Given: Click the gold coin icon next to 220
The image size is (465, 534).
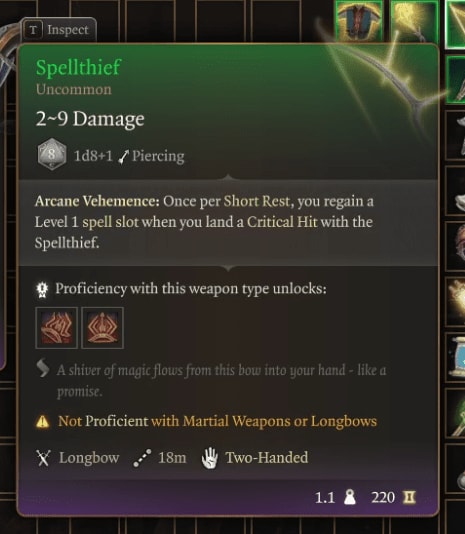Looking at the screenshot, I should pos(409,497).
